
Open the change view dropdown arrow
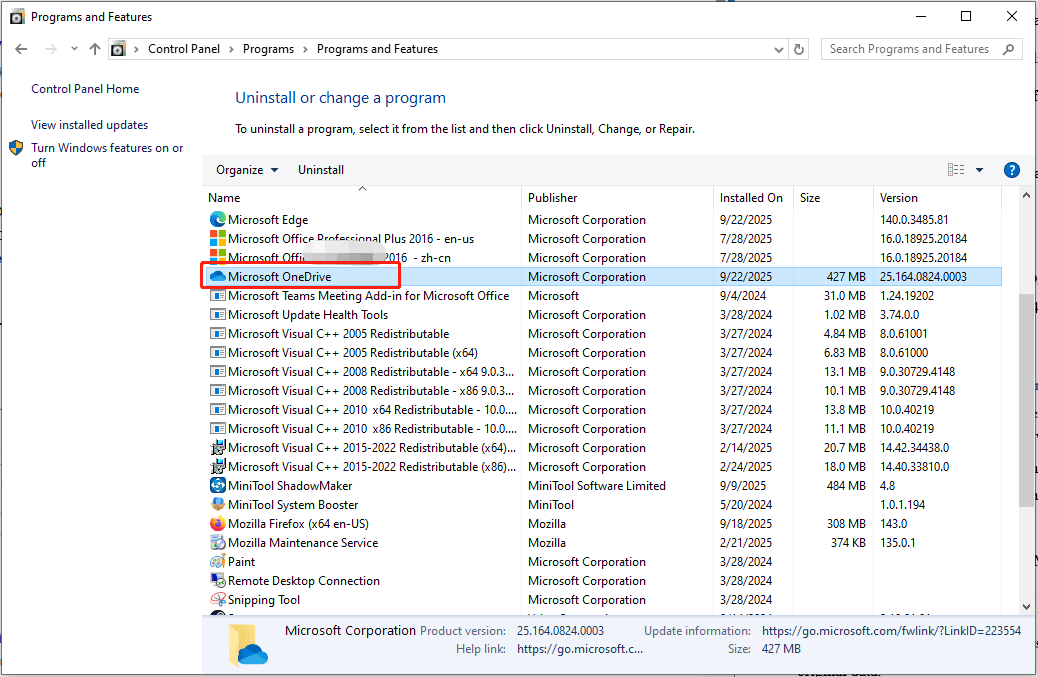[978, 169]
